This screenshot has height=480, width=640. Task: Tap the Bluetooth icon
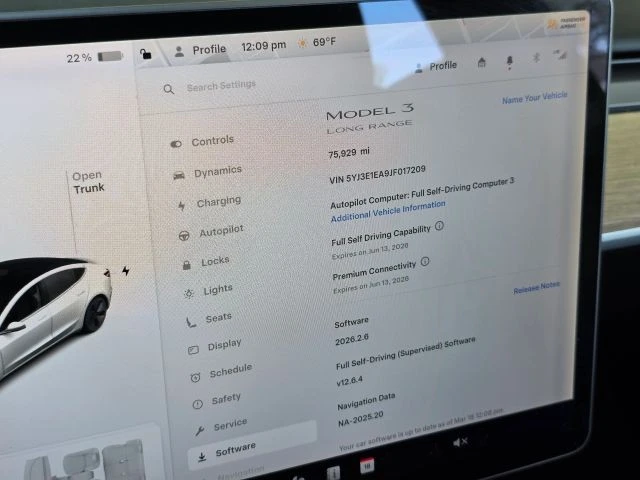tap(536, 58)
